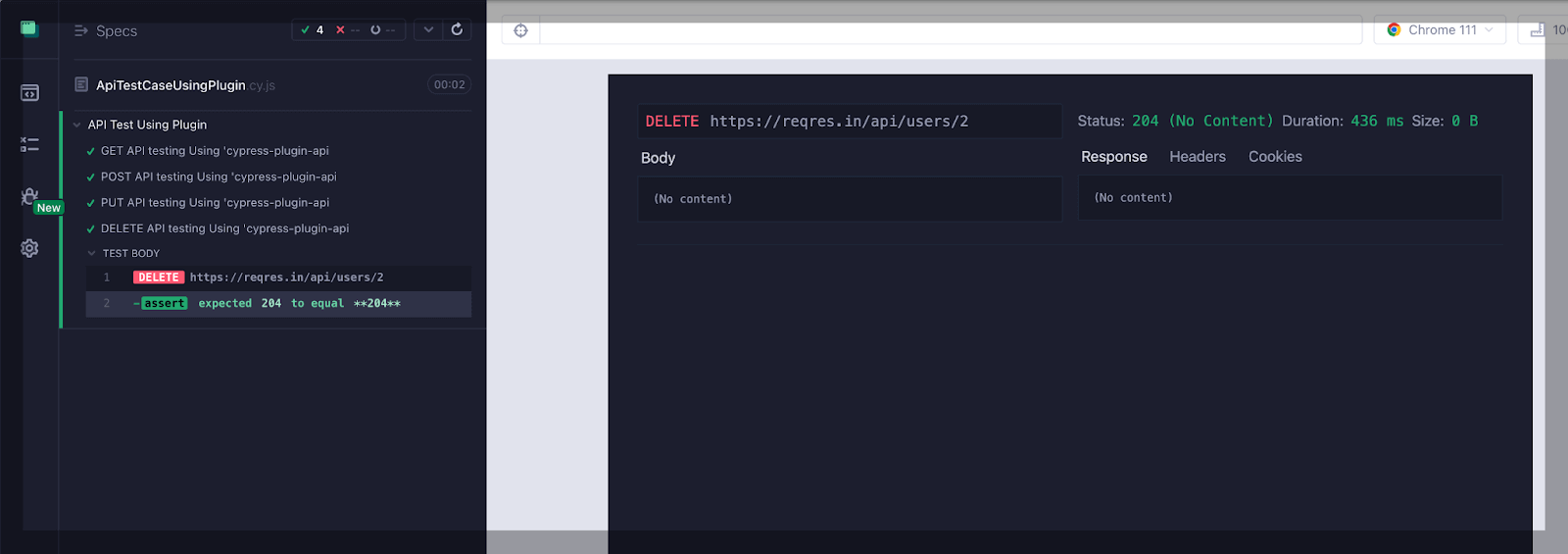Open the Specs sidebar icon
The image size is (1568, 554).
pyautogui.click(x=29, y=93)
